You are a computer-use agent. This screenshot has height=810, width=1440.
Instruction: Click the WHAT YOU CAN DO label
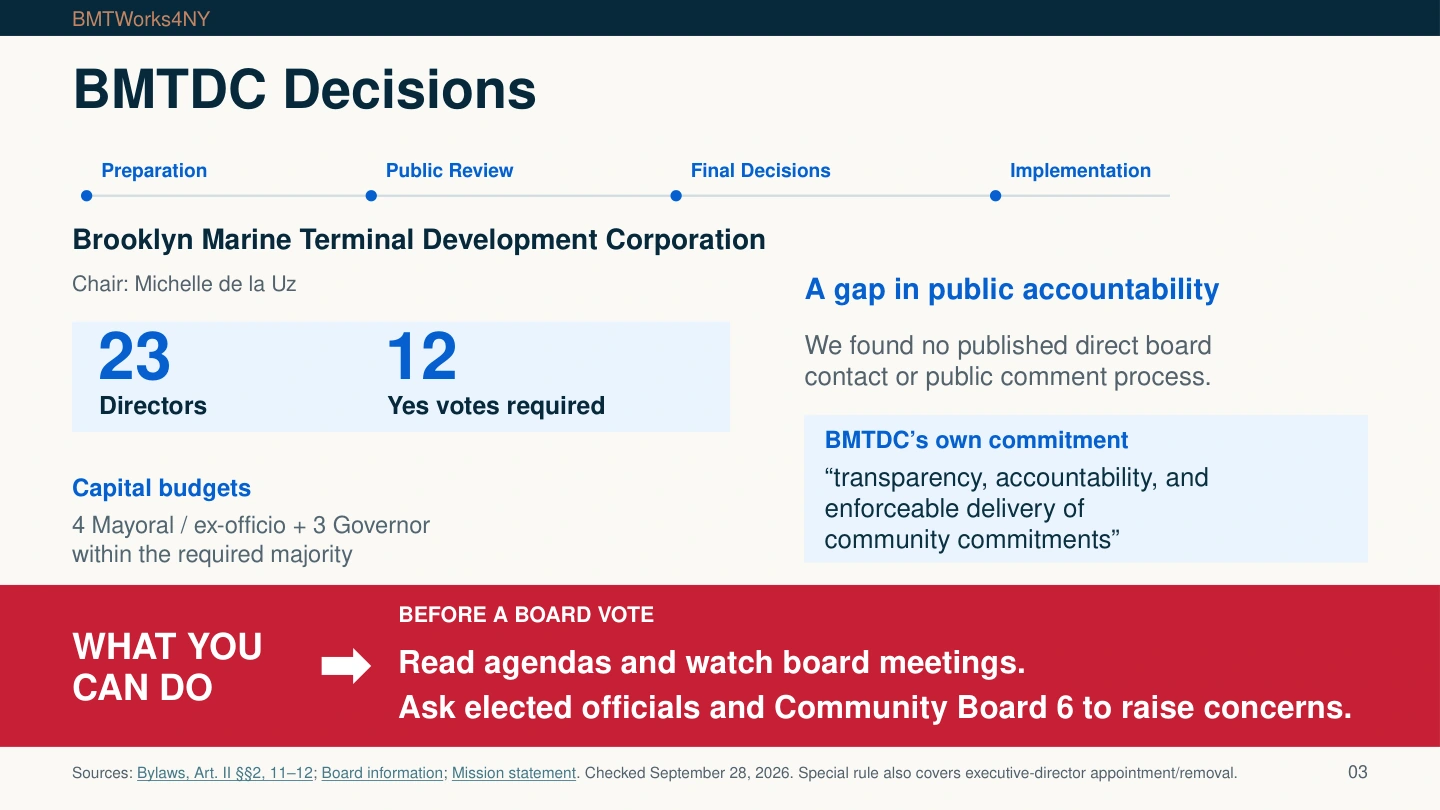pos(168,667)
